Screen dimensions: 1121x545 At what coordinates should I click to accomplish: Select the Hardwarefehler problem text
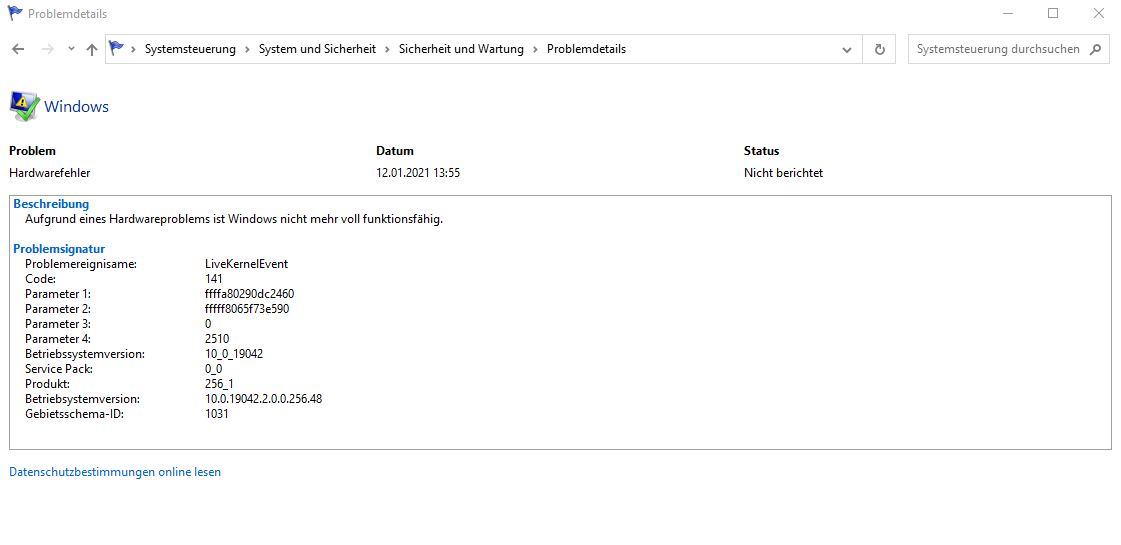coord(50,172)
